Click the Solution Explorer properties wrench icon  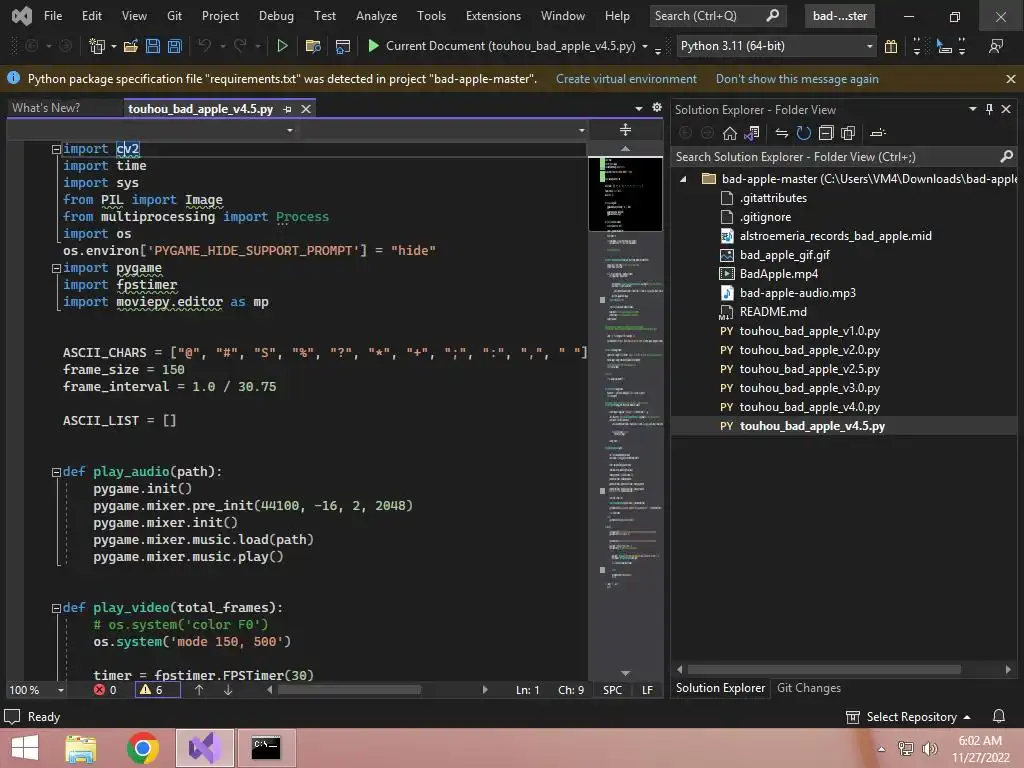878,133
